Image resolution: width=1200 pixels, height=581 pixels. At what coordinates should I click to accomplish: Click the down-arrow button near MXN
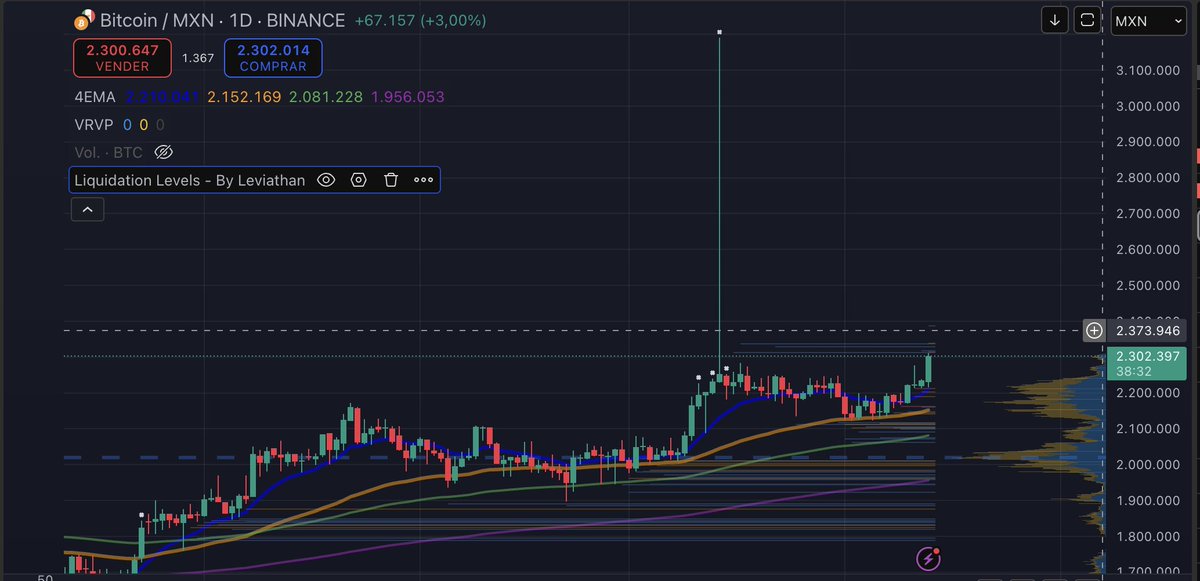pyautogui.click(x=1053, y=20)
